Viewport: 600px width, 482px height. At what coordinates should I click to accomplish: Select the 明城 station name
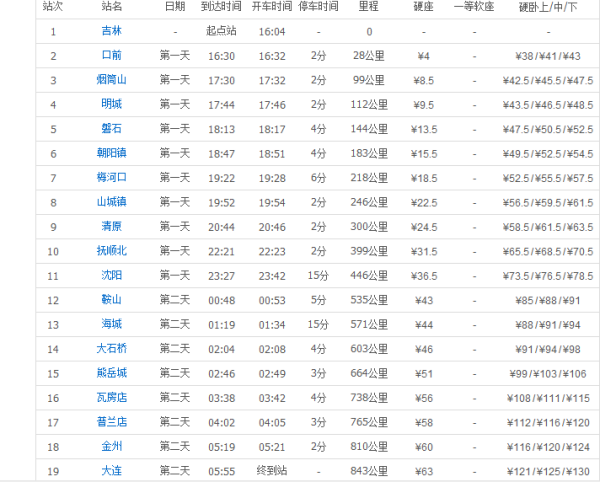tap(112, 104)
